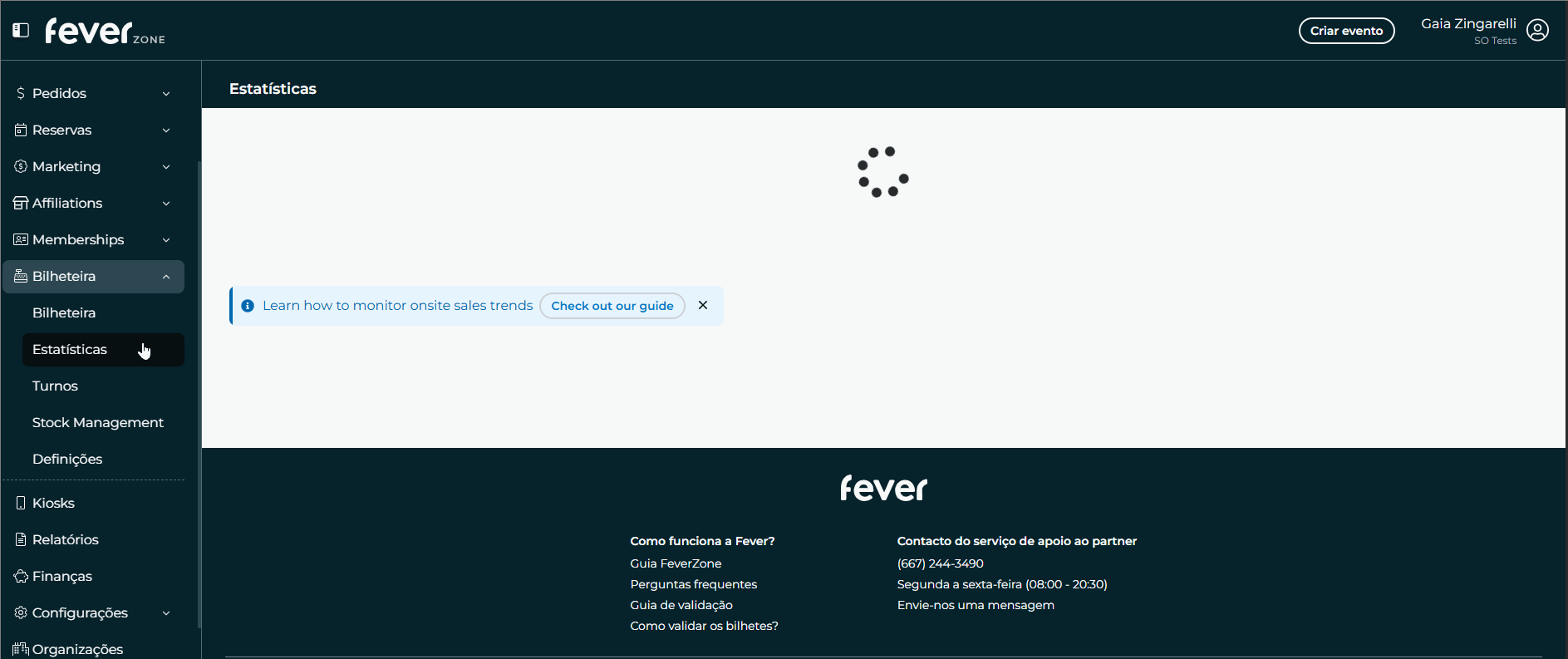
Task: Click the Relatórios document icon
Action: 21,539
